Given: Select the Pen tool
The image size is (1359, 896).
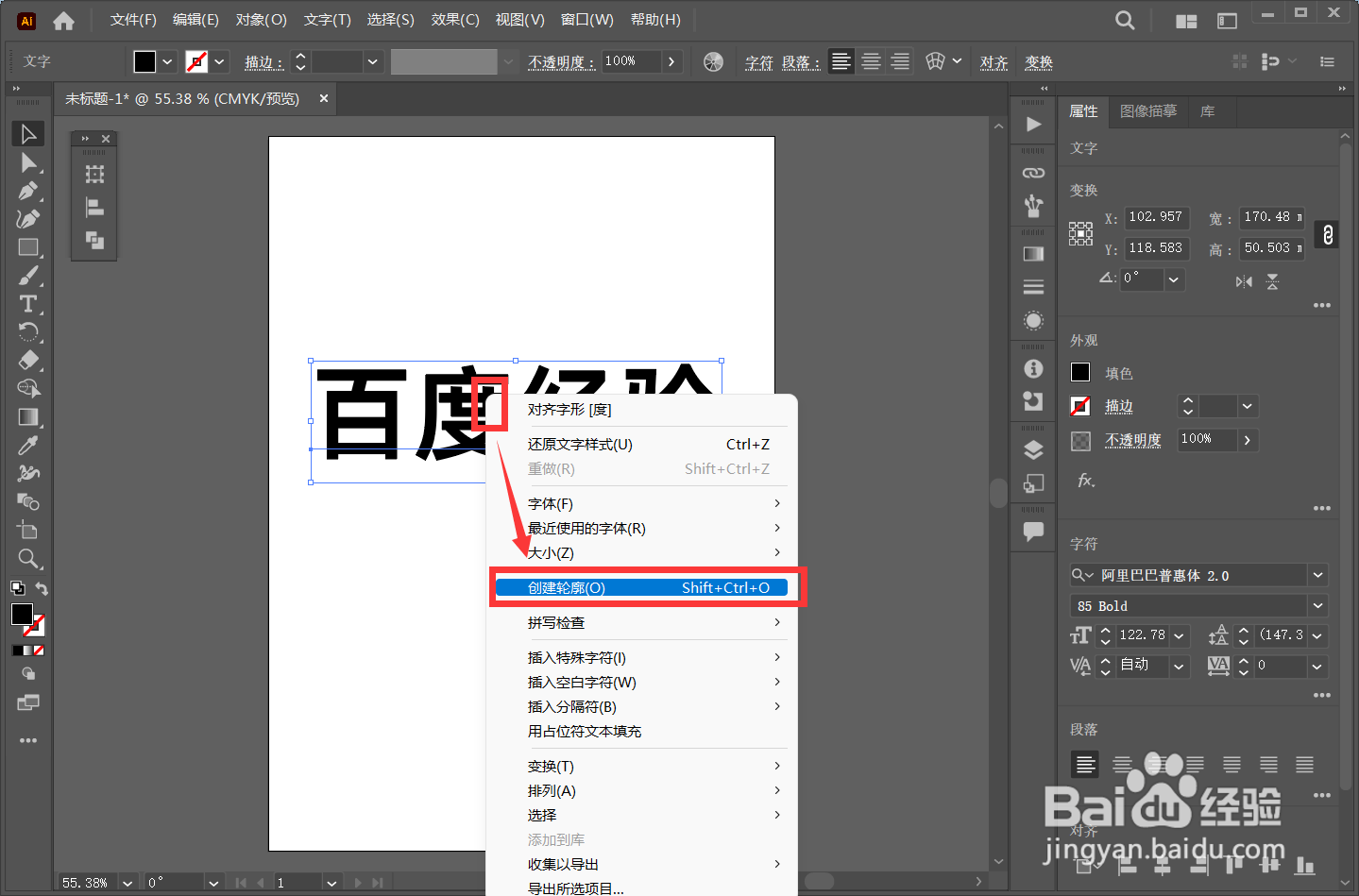Looking at the screenshot, I should (28, 191).
